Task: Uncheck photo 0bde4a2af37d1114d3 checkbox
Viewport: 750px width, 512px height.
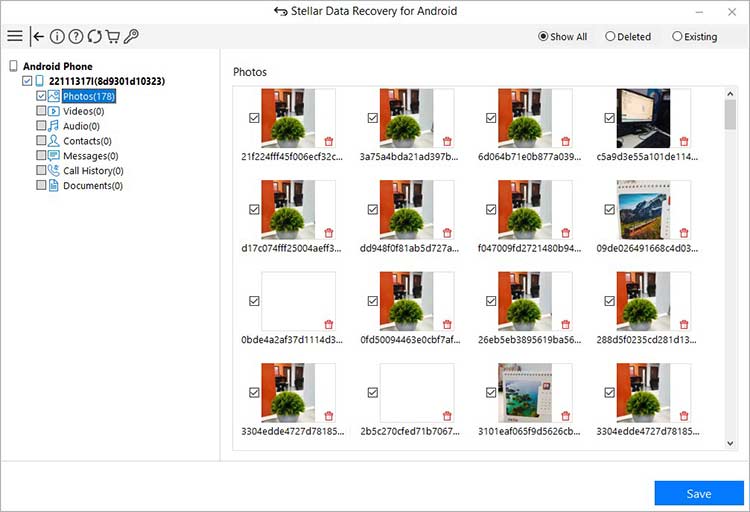Action: 254,301
